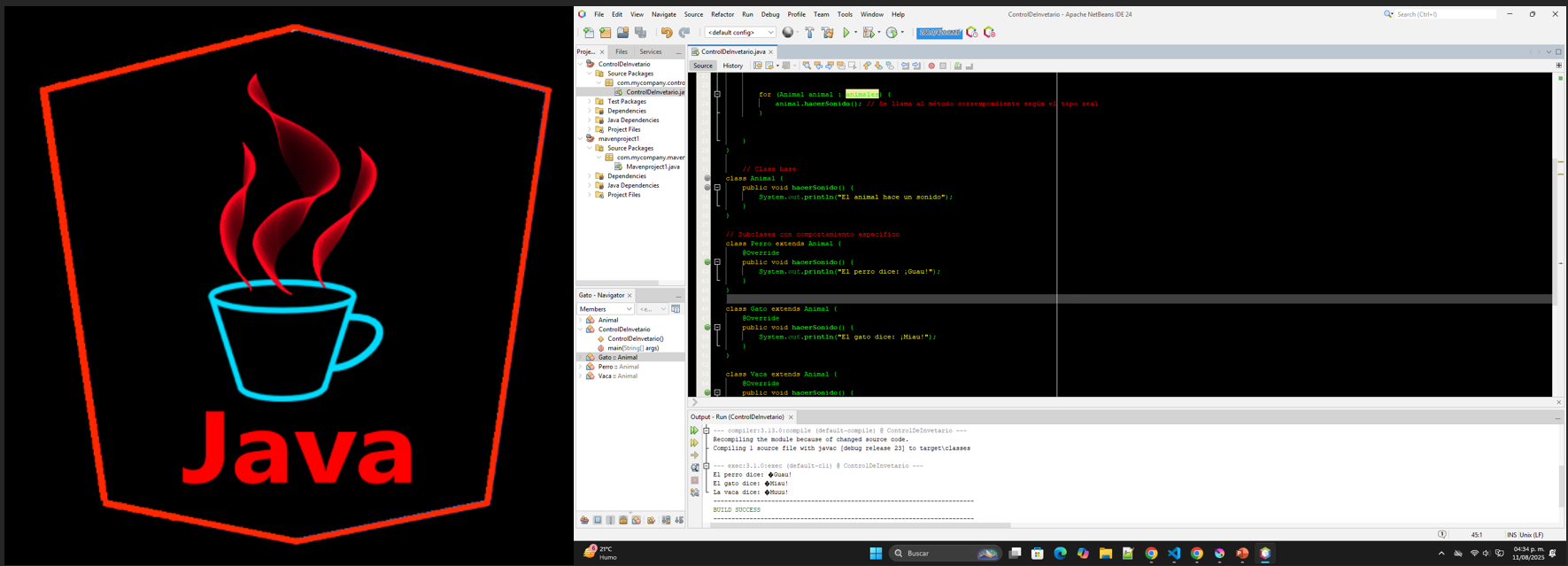This screenshot has width=1568, height=566.
Task: Click the Windows Start button
Action: pos(876,554)
